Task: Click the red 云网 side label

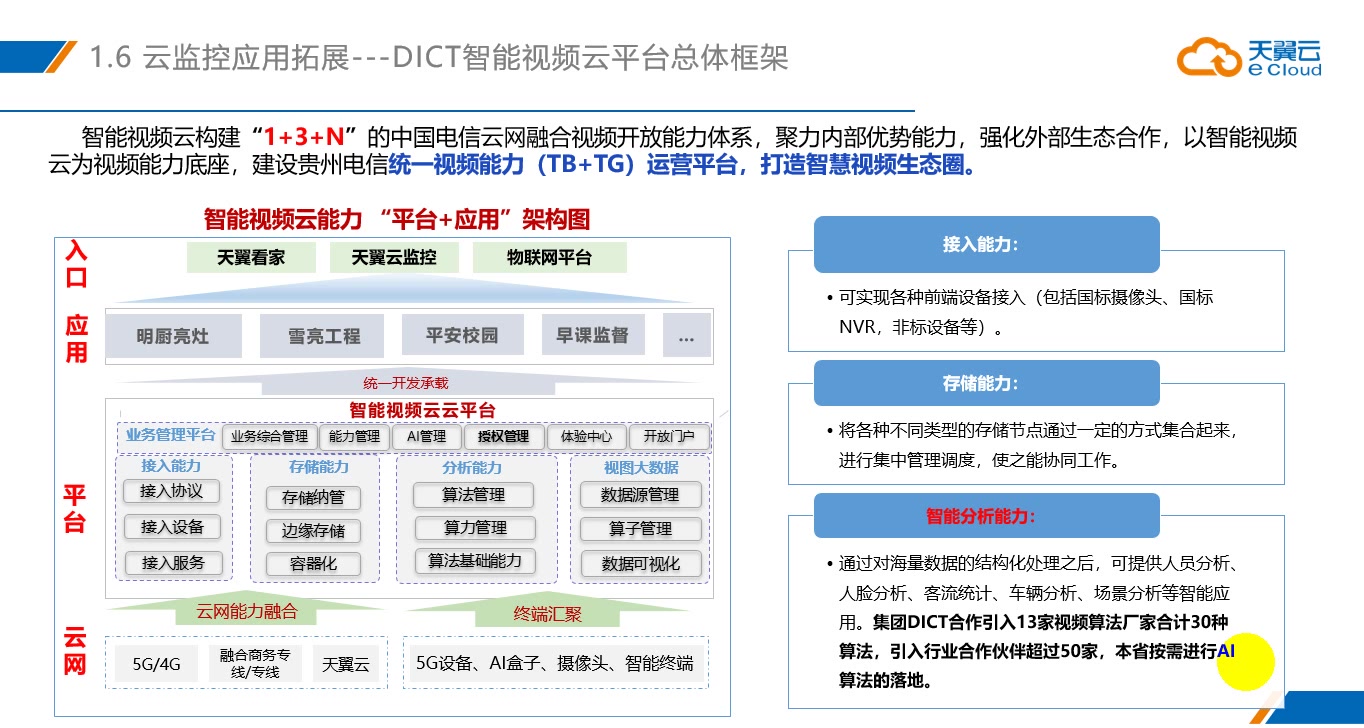Action: point(75,651)
